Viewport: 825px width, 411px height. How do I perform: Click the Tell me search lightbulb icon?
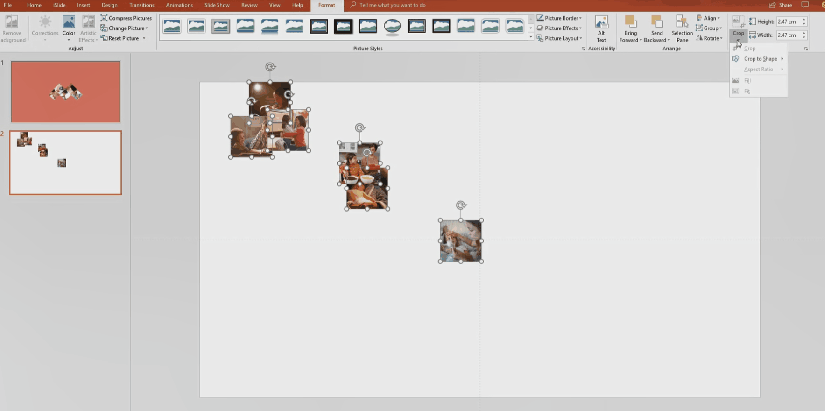(x=354, y=5)
